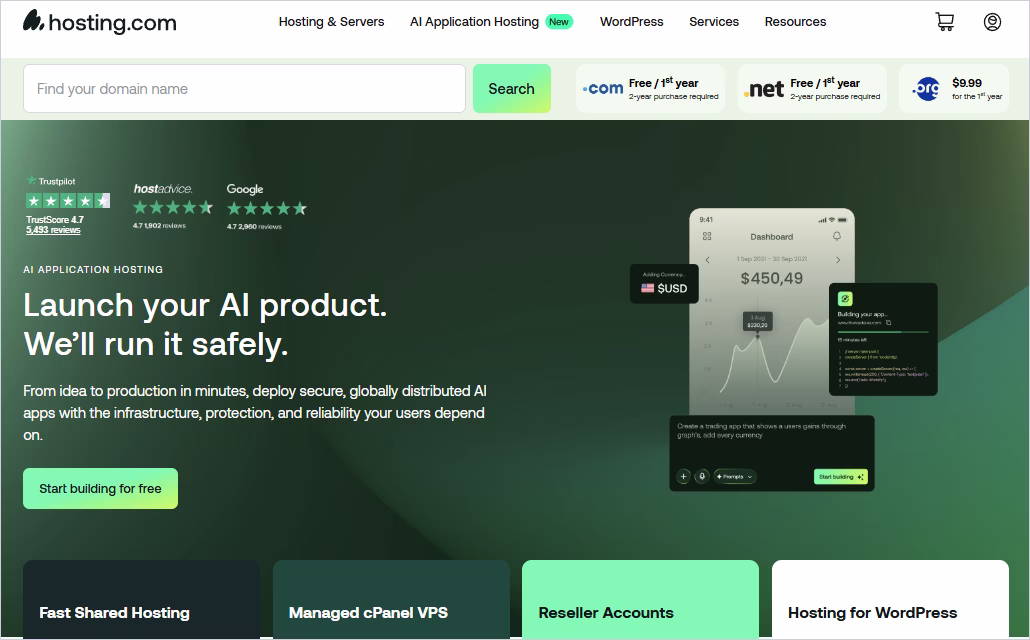1030x640 pixels.
Task: Open AI Application Hosting menu
Action: pos(474,22)
